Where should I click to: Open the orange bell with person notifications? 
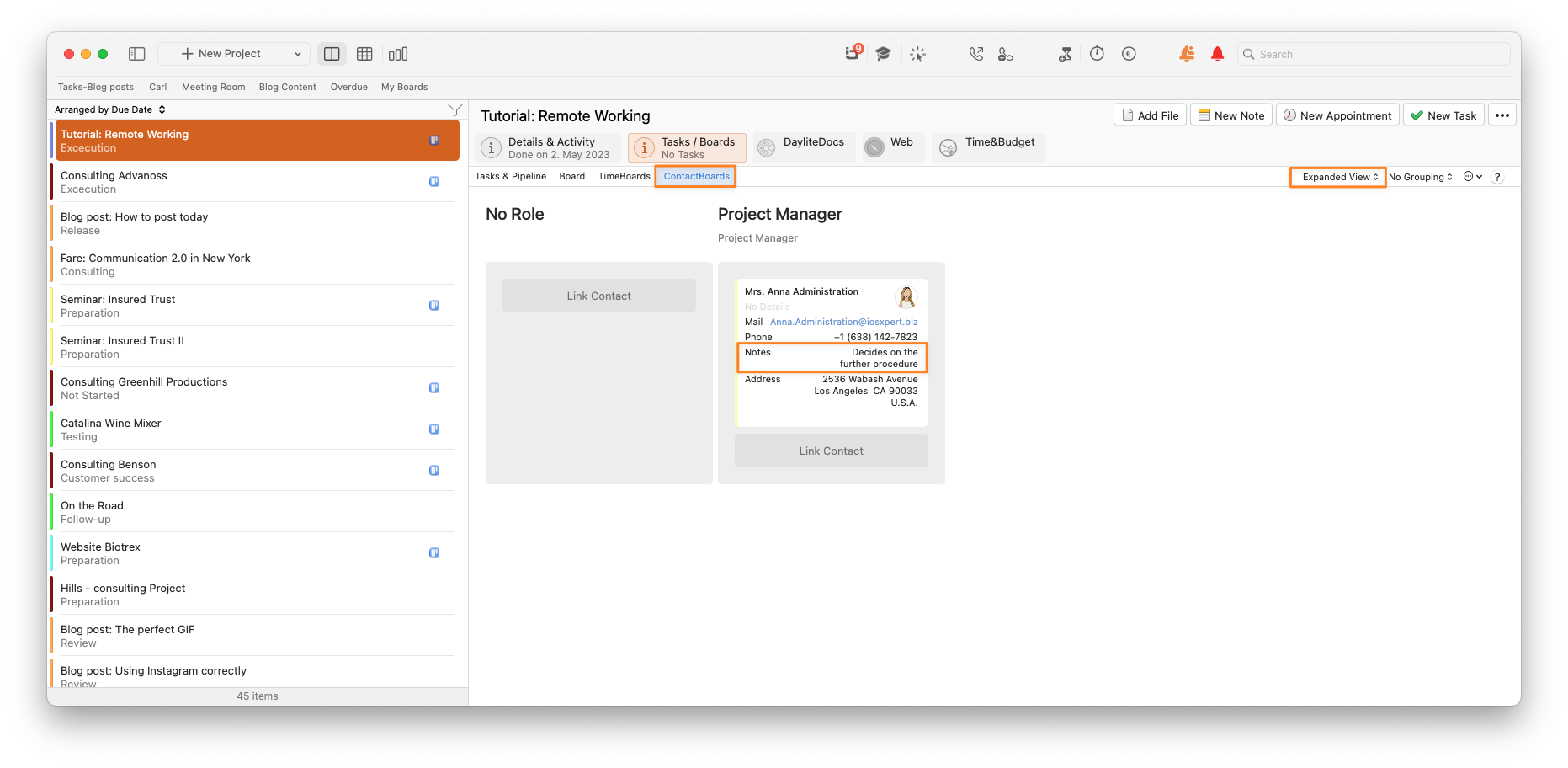pyautogui.click(x=1187, y=54)
